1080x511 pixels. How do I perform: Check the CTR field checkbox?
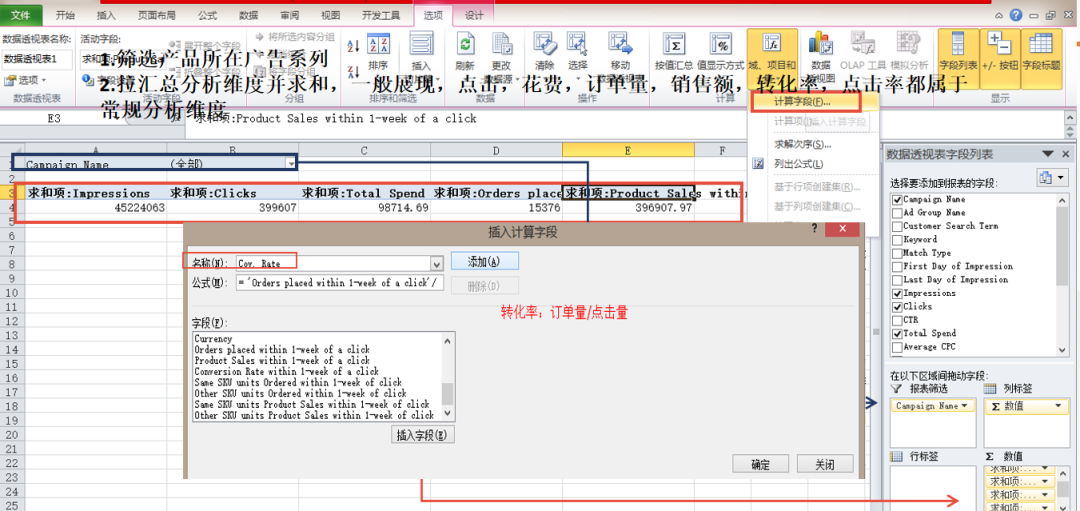pyautogui.click(x=897, y=320)
